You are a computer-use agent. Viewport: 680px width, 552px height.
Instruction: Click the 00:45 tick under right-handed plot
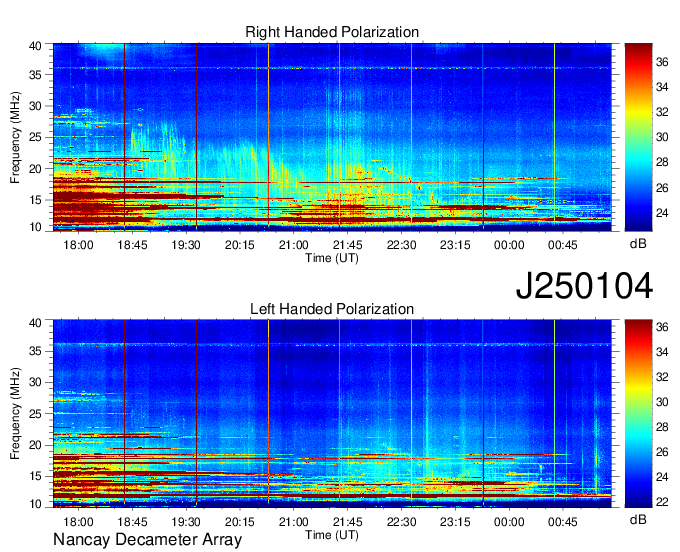563,245
